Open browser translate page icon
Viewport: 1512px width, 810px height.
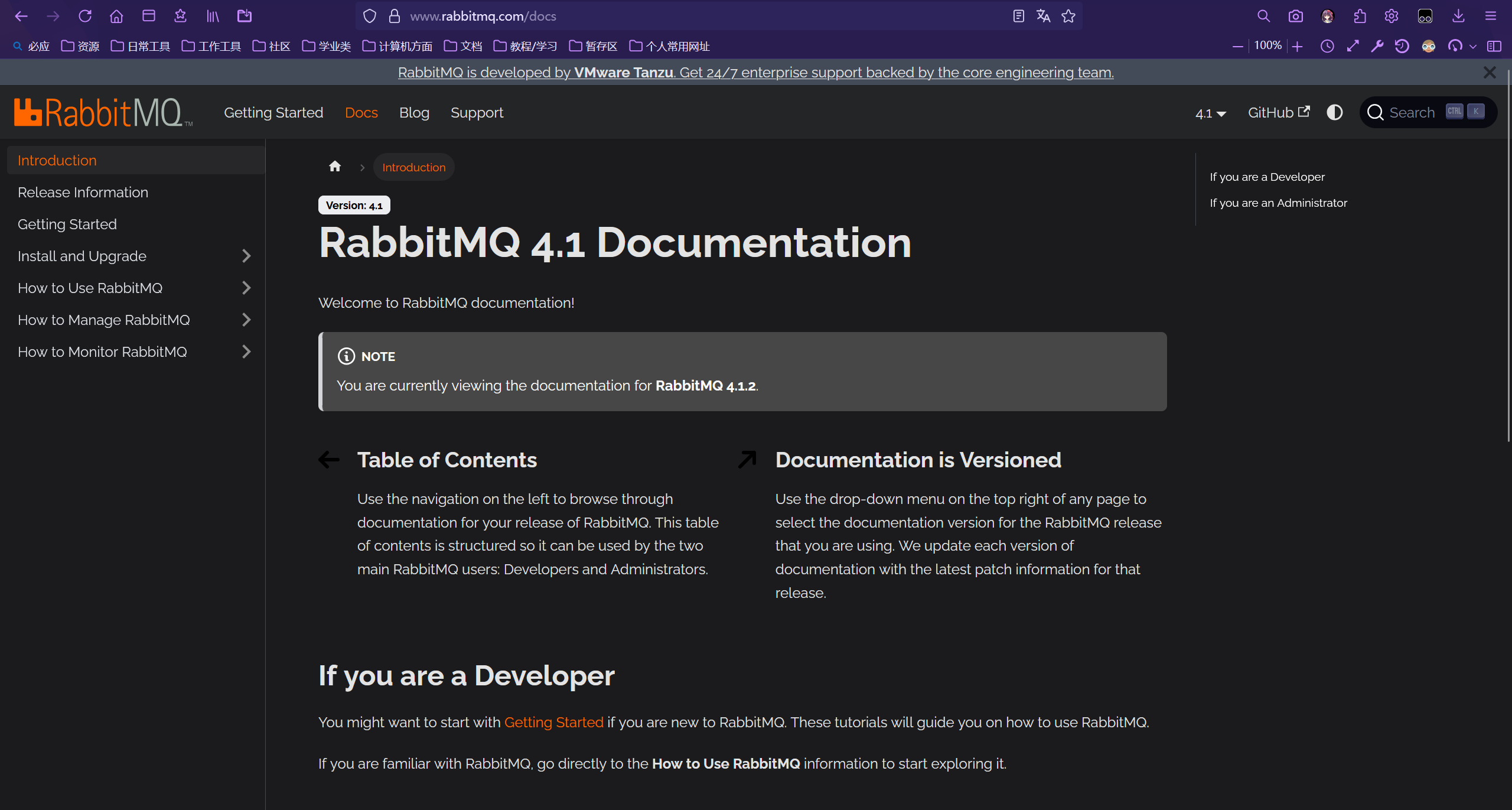click(x=1043, y=16)
